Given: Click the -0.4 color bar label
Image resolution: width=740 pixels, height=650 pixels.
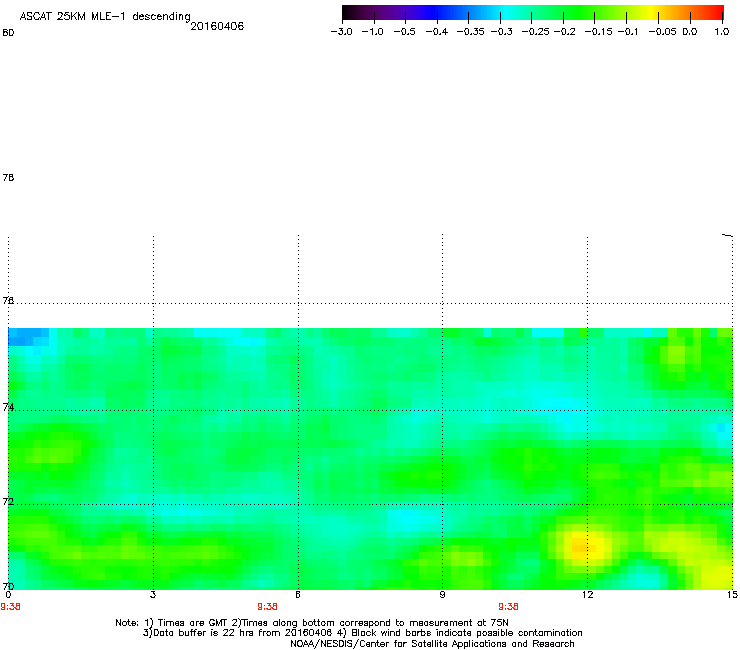Looking at the screenshot, I should 437,32.
